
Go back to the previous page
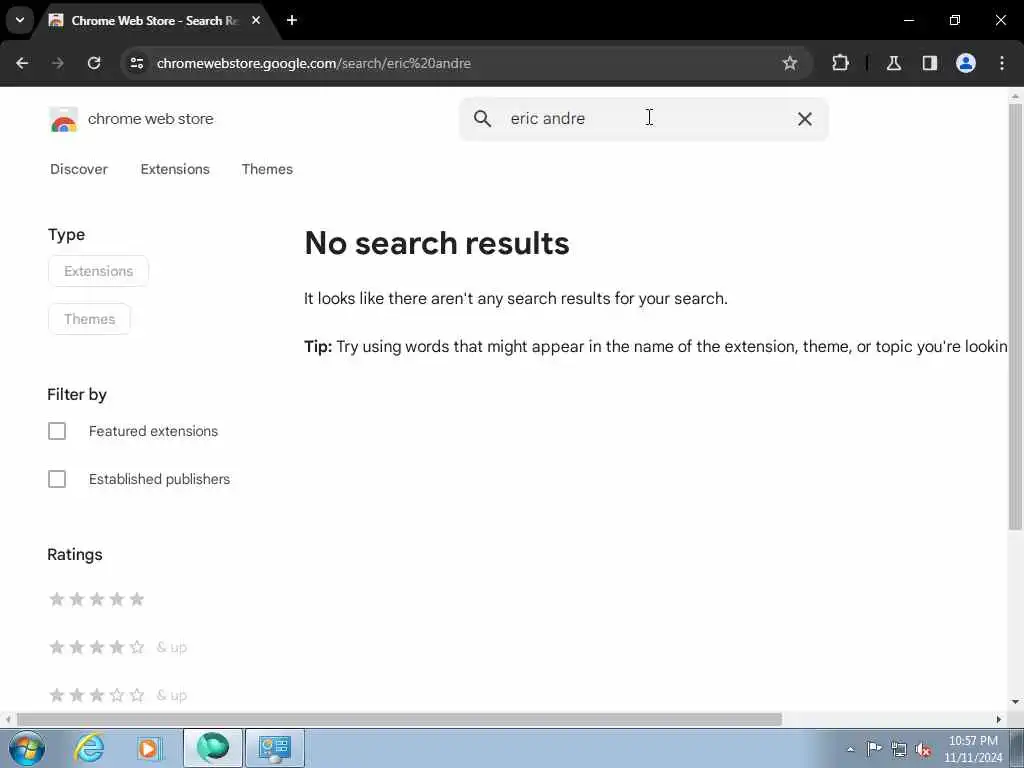22,63
